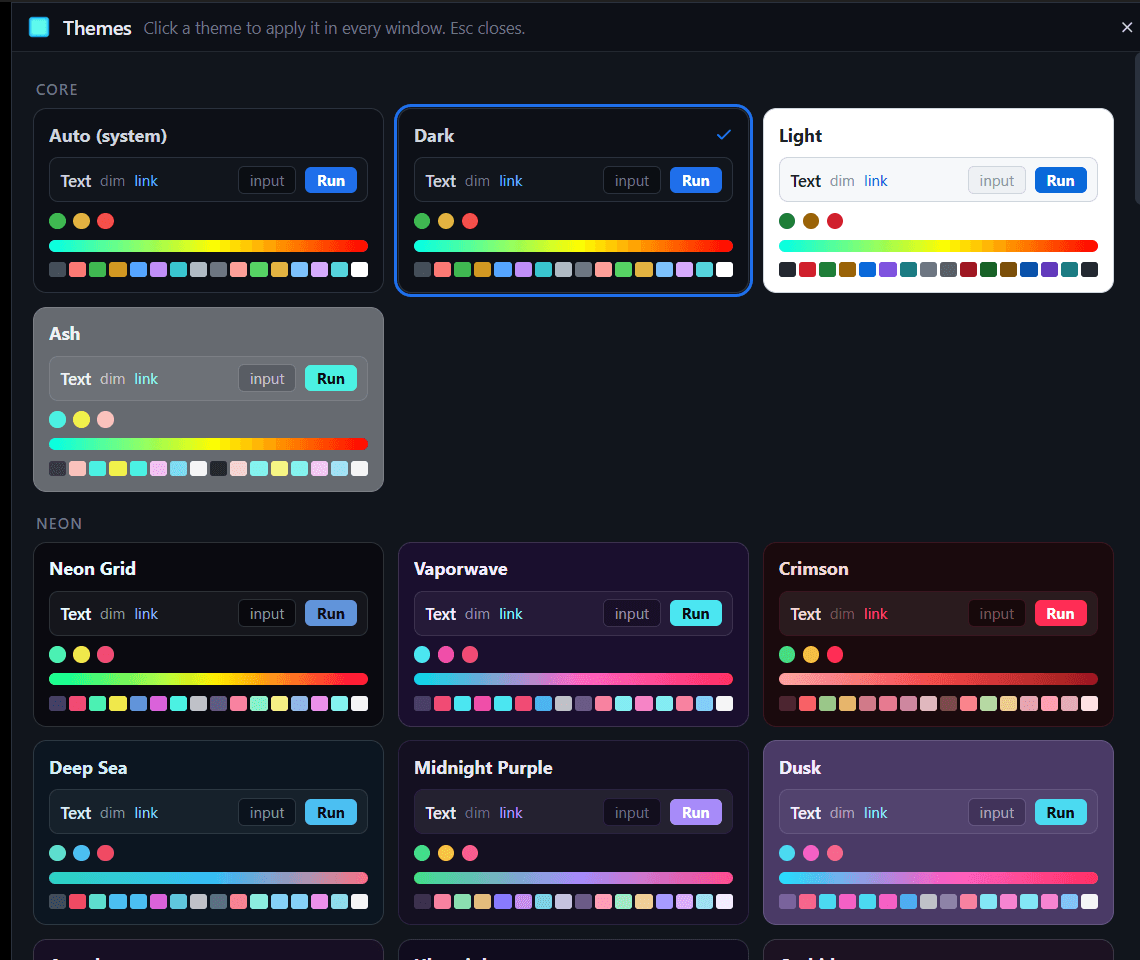The image size is (1140, 960).
Task: Click the link text in Midnight Purple preview
Action: 510,812
